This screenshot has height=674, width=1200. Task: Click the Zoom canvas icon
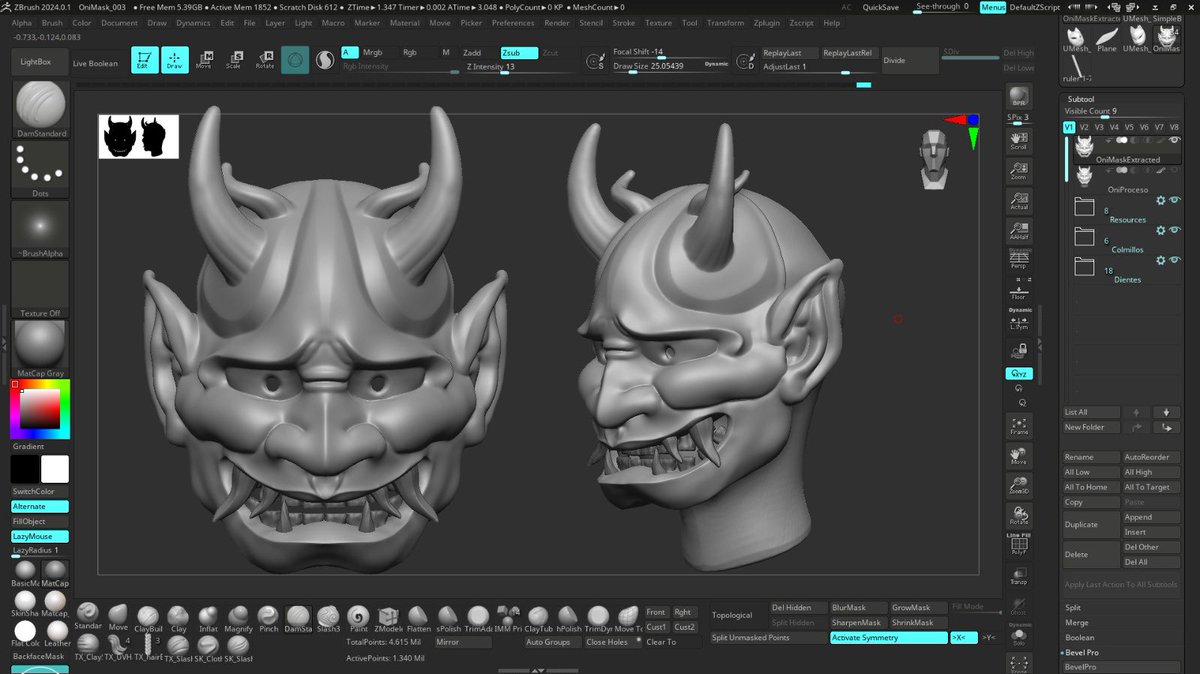[1019, 170]
